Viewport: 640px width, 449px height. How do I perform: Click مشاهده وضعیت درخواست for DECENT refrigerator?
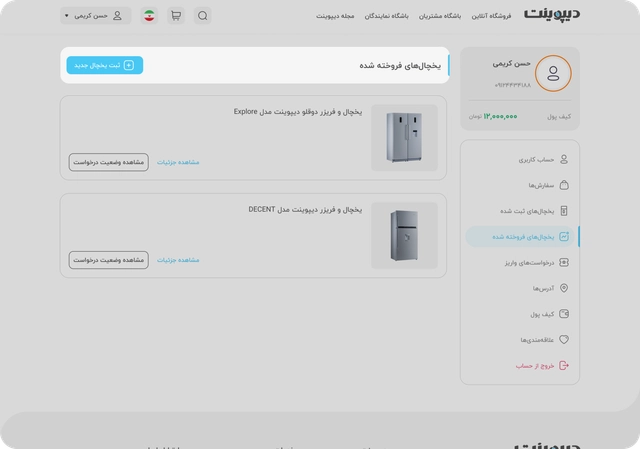pyautogui.click(x=109, y=260)
